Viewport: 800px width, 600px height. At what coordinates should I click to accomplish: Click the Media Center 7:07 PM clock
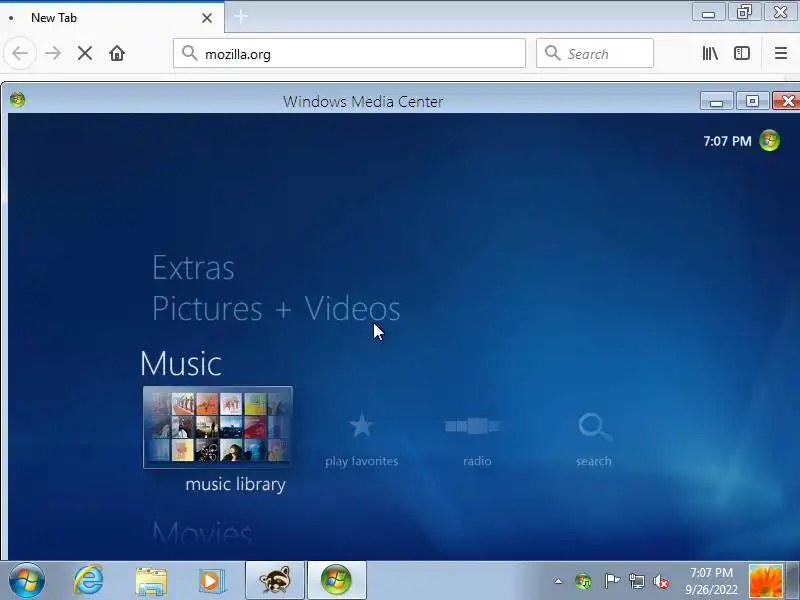pos(727,141)
